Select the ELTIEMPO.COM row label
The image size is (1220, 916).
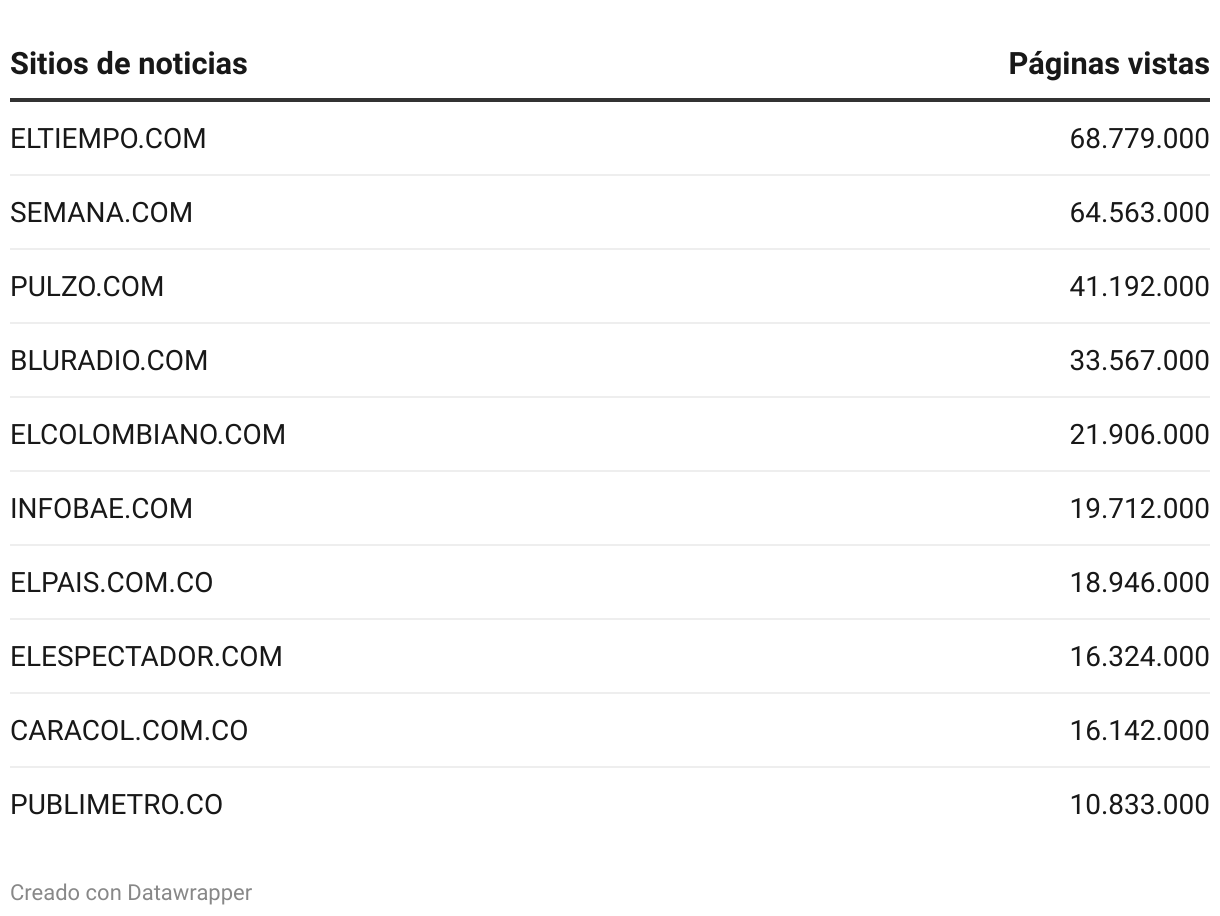click(108, 139)
